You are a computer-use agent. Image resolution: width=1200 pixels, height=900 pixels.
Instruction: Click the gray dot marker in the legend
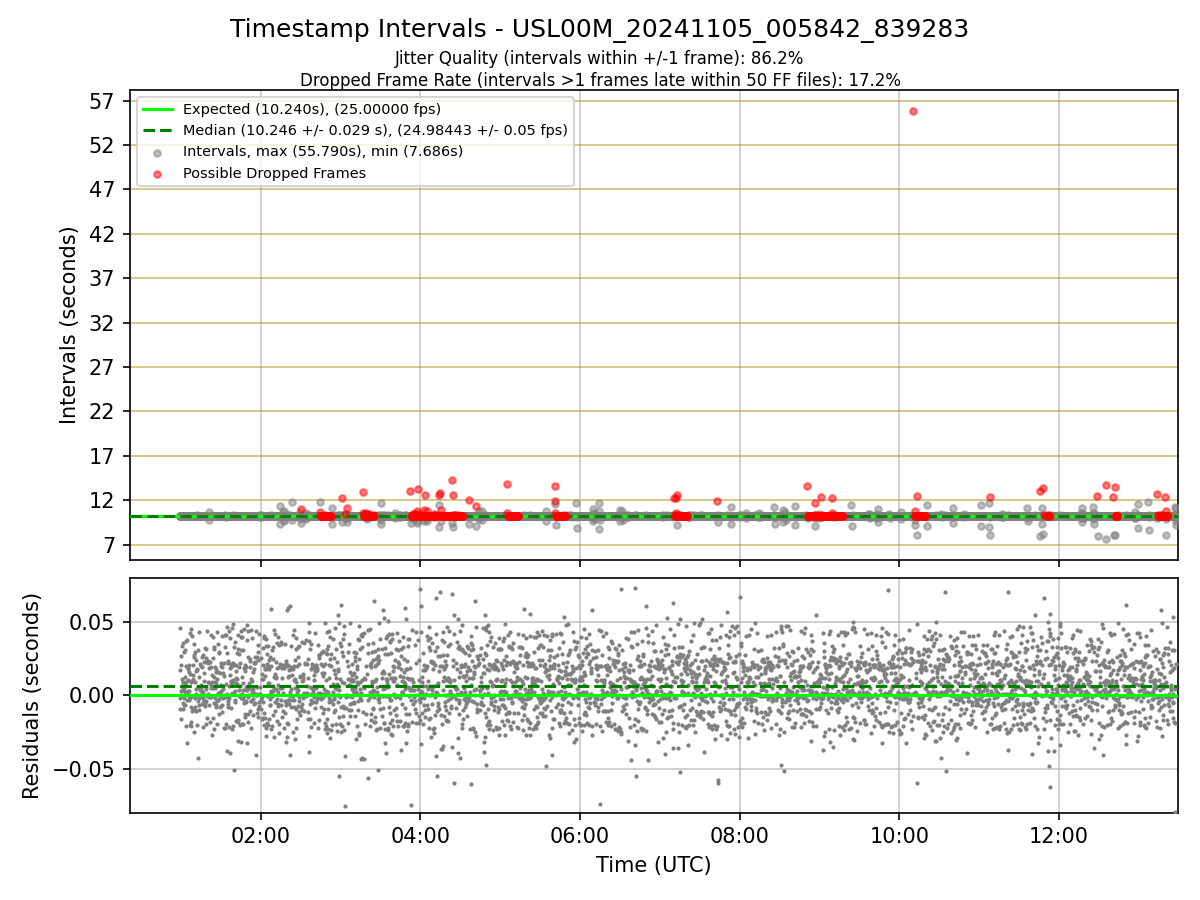click(158, 152)
